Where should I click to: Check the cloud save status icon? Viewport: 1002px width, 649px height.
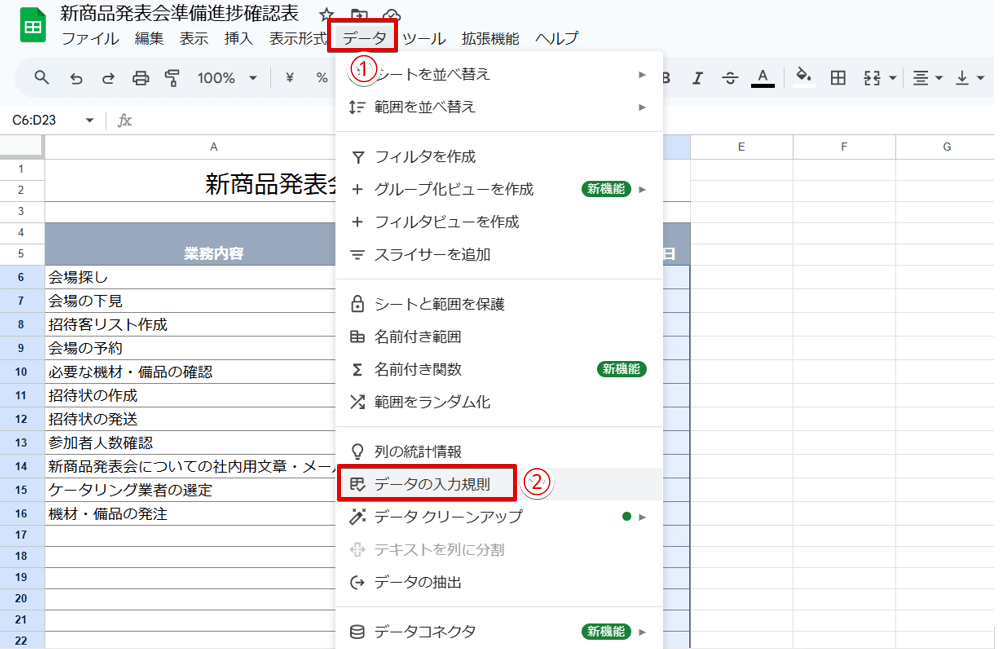tap(392, 14)
